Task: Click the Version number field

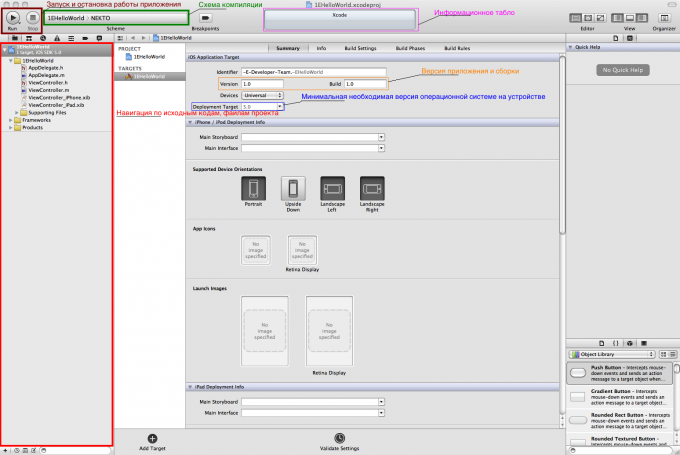Action: tap(262, 84)
